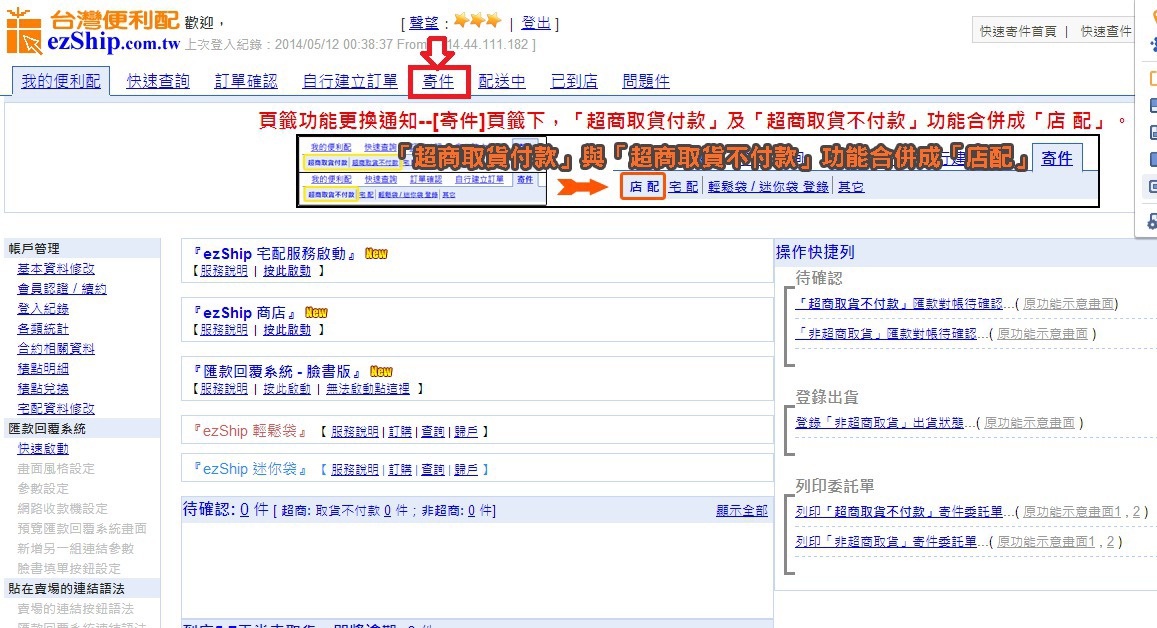This screenshot has height=628, width=1157.
Task: View 原功能示意畫面 beside 登錄「非超商取貨」出貨狀態
Action: tap(1030, 423)
